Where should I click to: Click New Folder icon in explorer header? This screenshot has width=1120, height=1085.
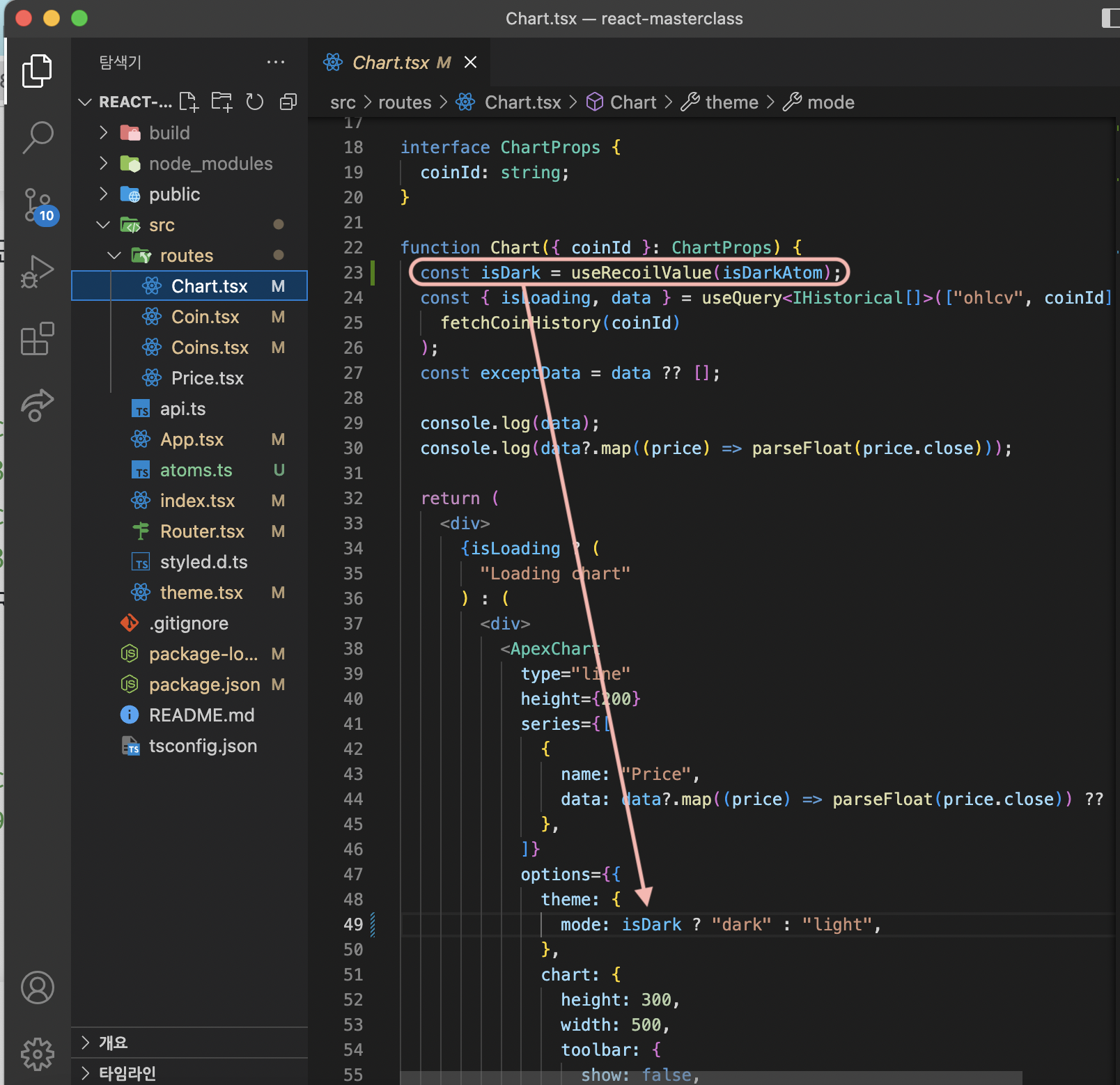[222, 102]
